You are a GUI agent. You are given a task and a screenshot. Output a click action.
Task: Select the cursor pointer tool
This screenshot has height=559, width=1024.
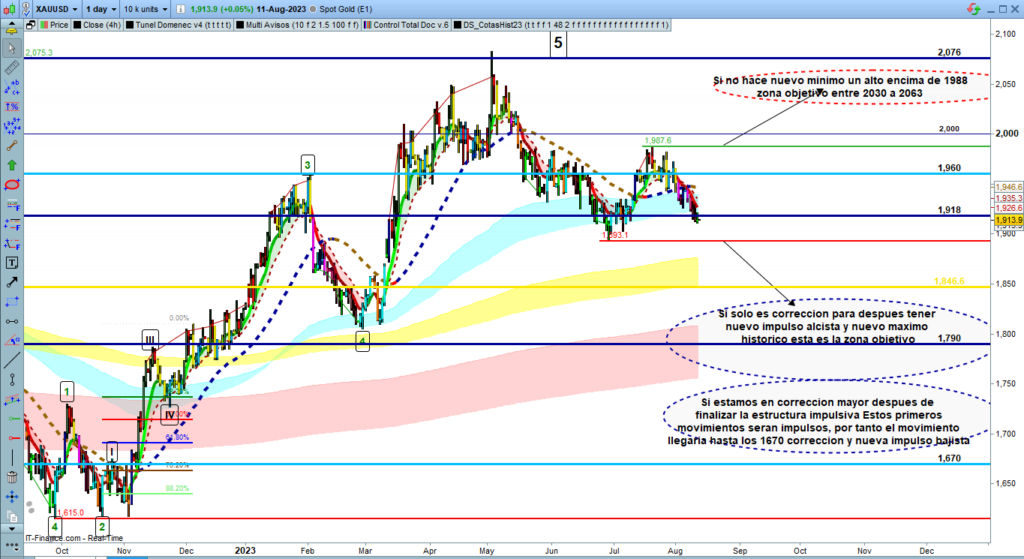coord(12,49)
